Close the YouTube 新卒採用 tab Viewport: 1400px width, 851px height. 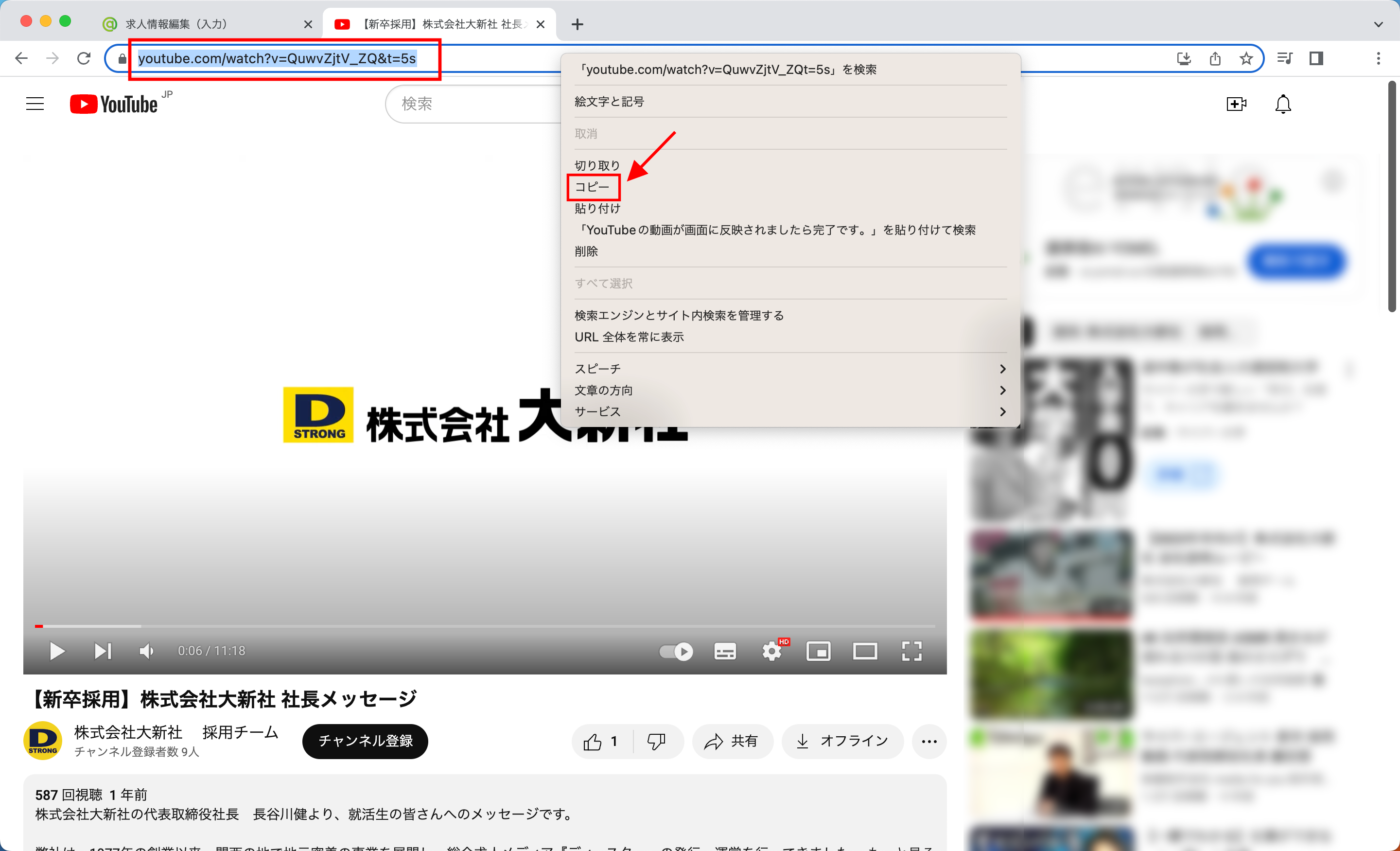pyautogui.click(x=541, y=24)
